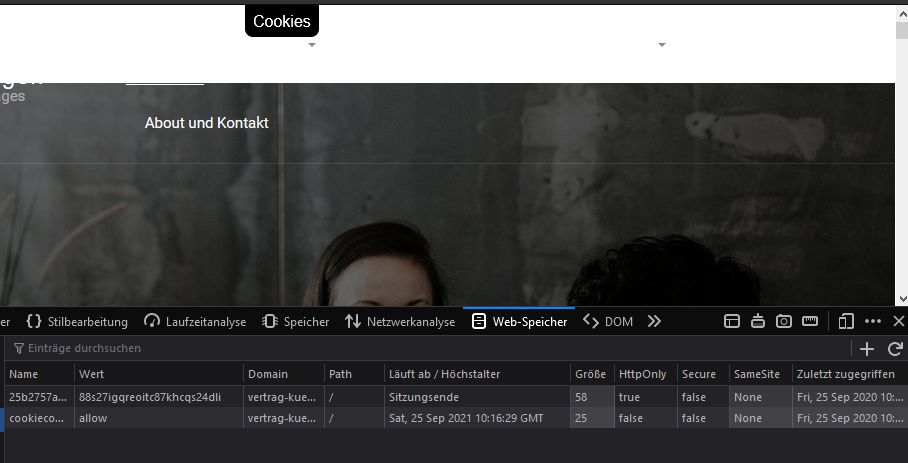Viewport: 908px width, 463px height.
Task: Switch to the DOM tab
Action: point(608,321)
